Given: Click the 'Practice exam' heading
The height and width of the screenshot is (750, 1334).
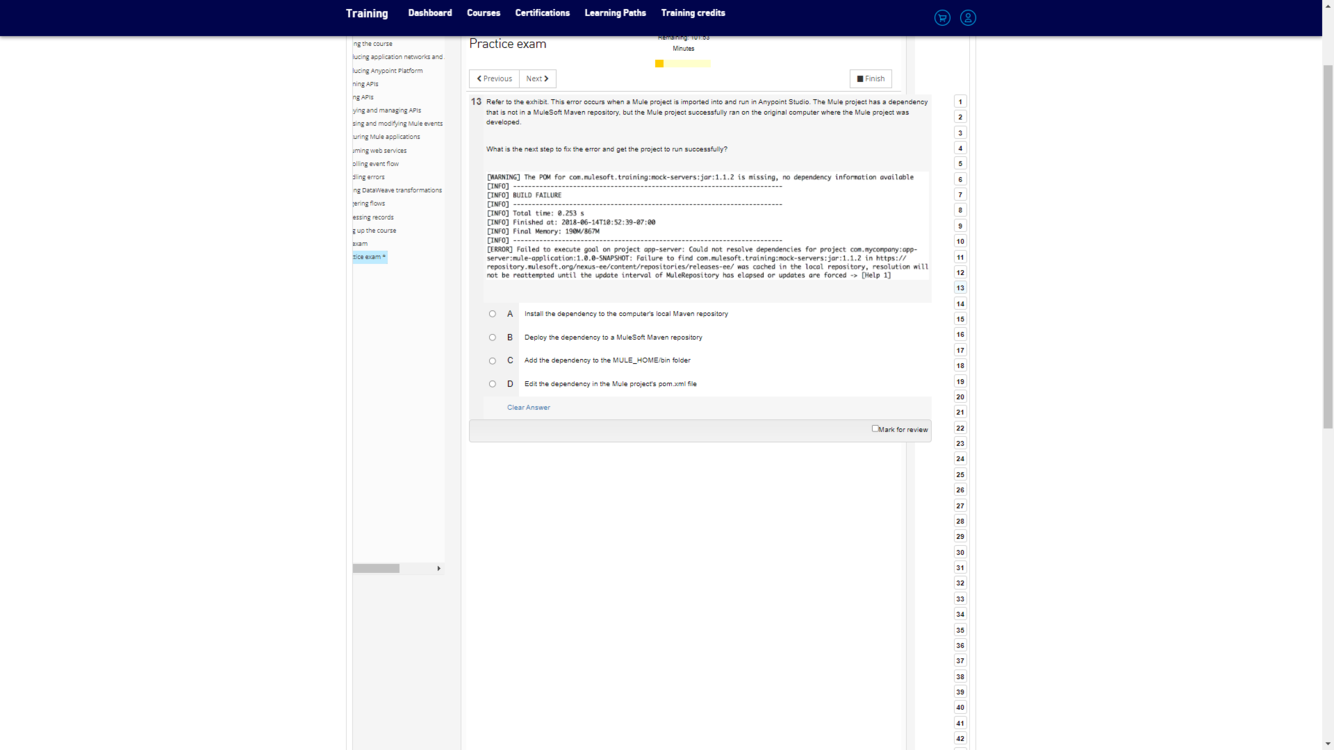Looking at the screenshot, I should point(508,44).
